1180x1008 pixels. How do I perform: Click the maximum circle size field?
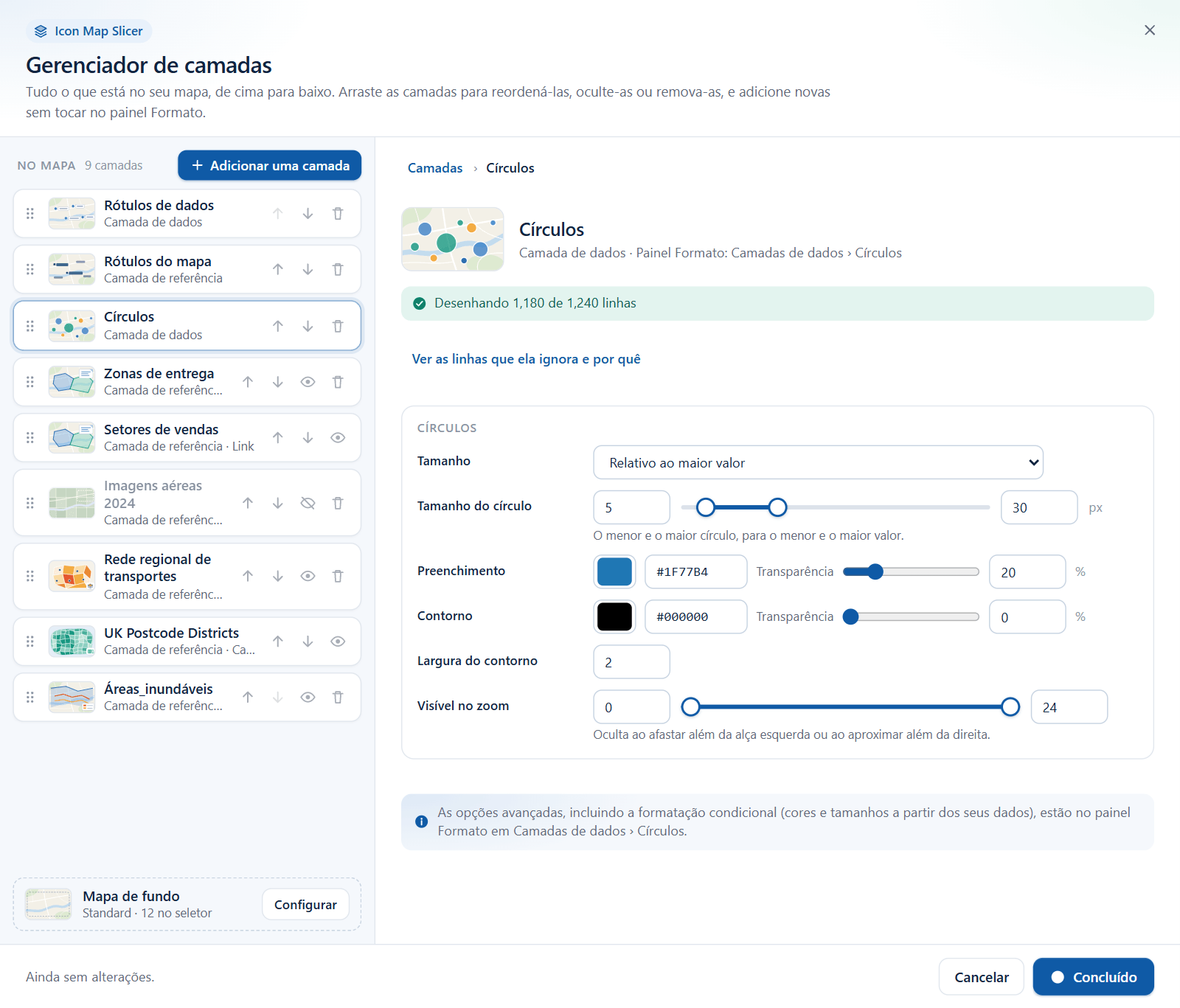pos(1038,507)
